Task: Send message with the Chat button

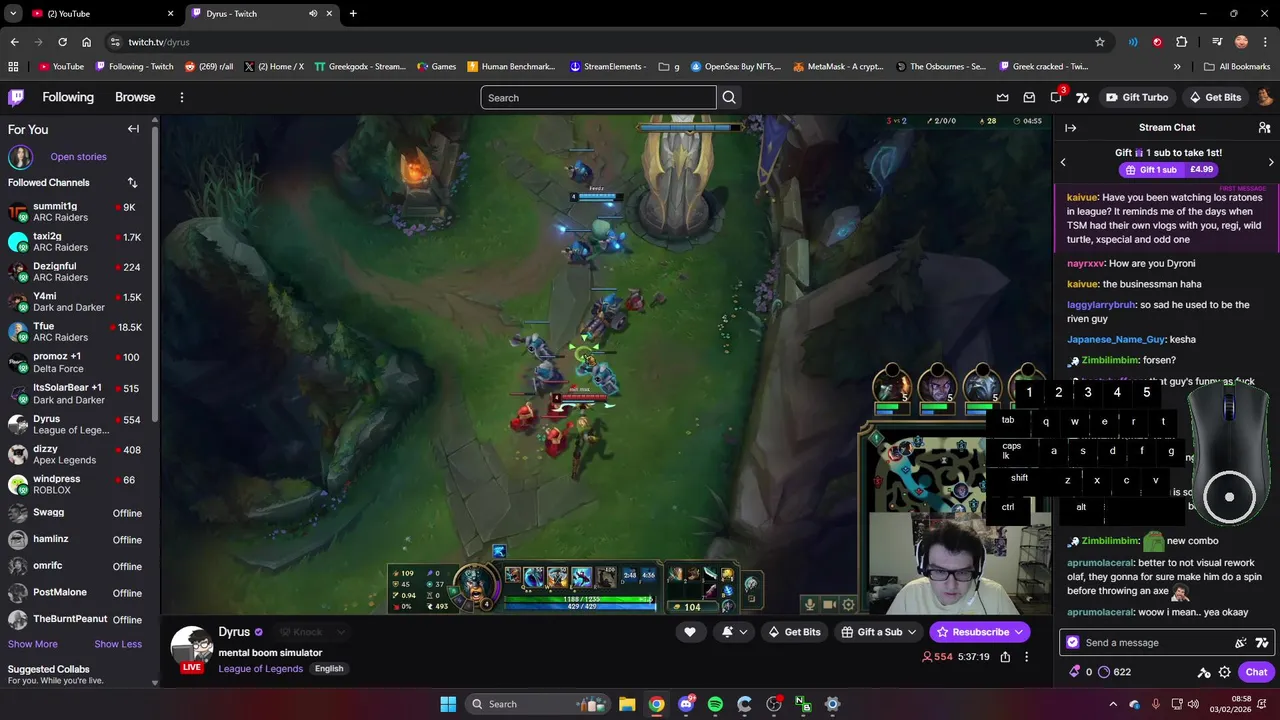Action: click(x=1257, y=672)
